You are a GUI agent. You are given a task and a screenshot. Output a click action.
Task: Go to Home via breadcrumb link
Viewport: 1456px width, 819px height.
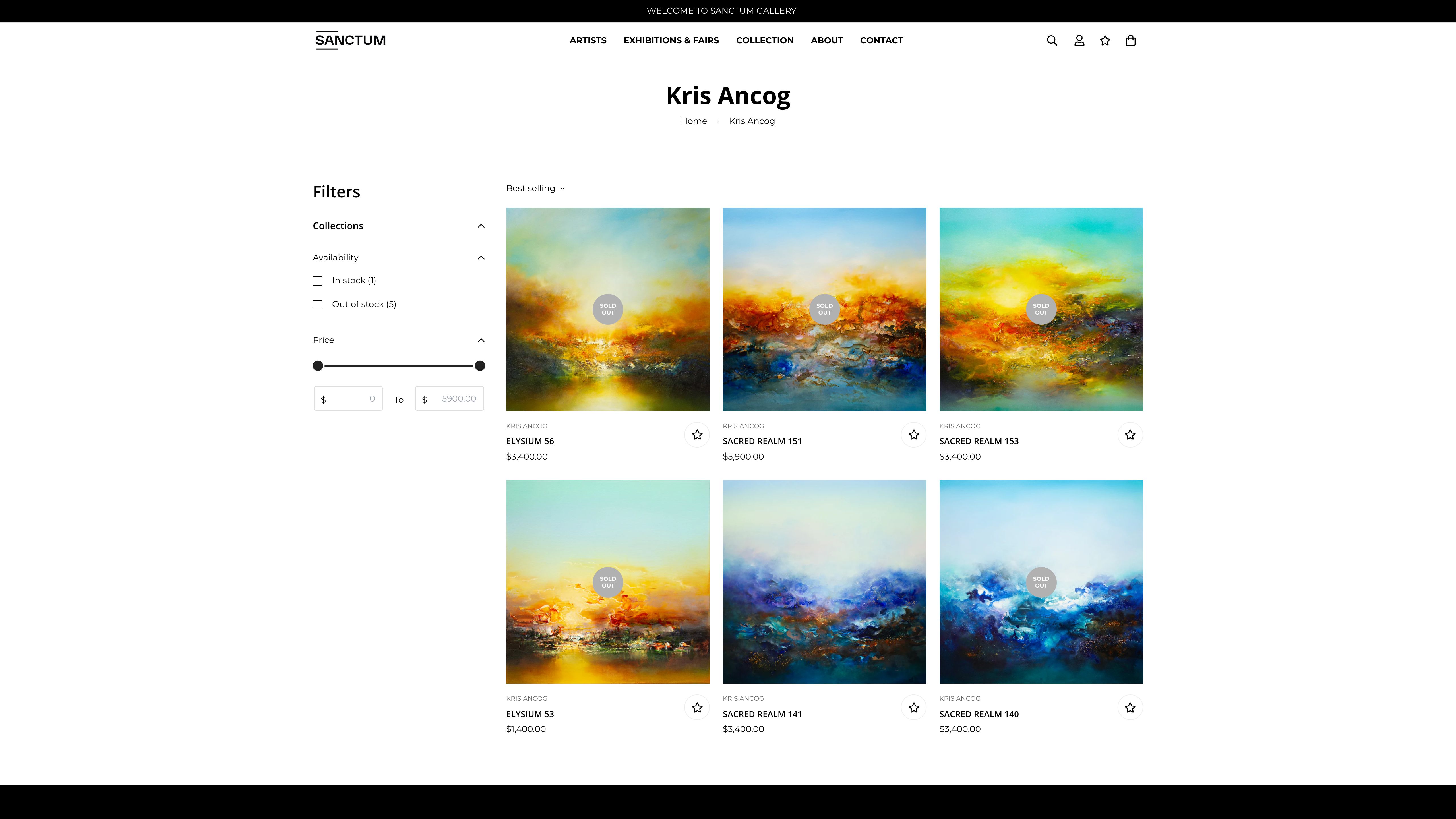tap(694, 121)
